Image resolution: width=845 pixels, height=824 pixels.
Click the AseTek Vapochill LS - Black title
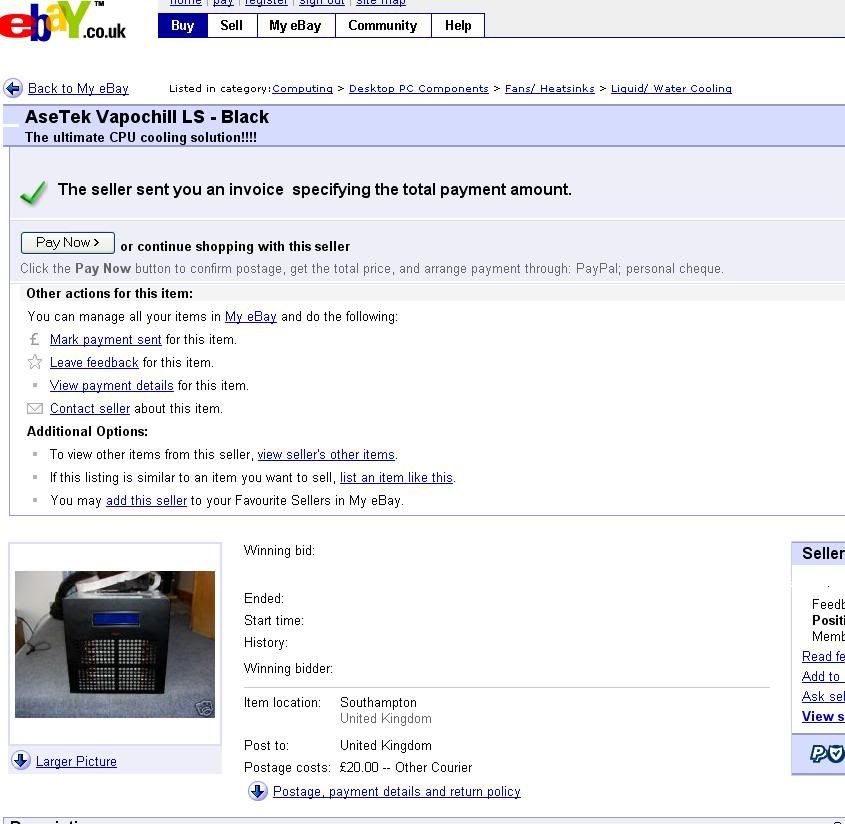147,117
